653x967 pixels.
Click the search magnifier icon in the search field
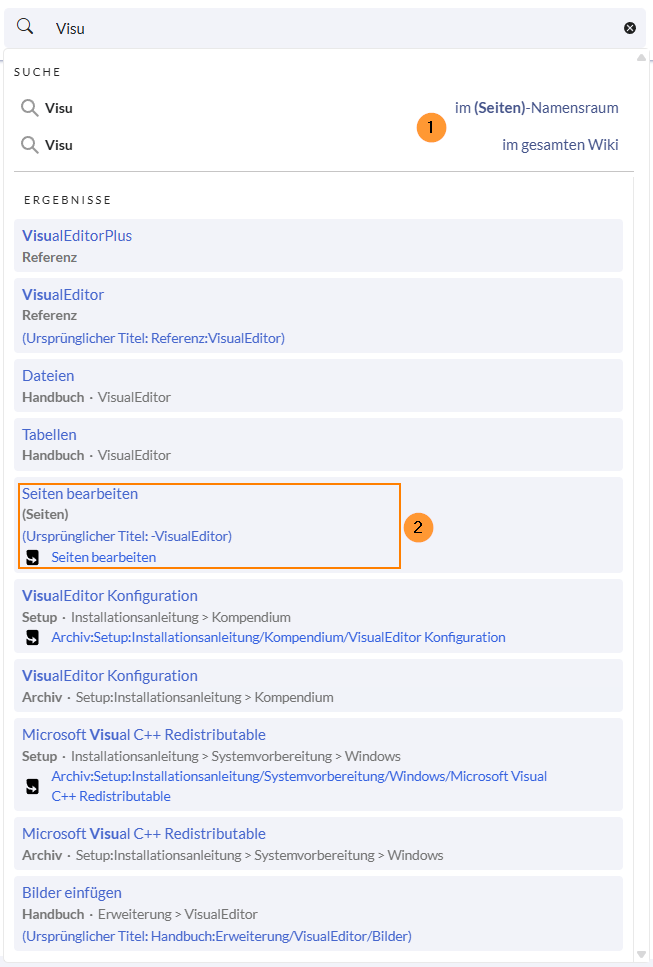pyautogui.click(x=25, y=27)
